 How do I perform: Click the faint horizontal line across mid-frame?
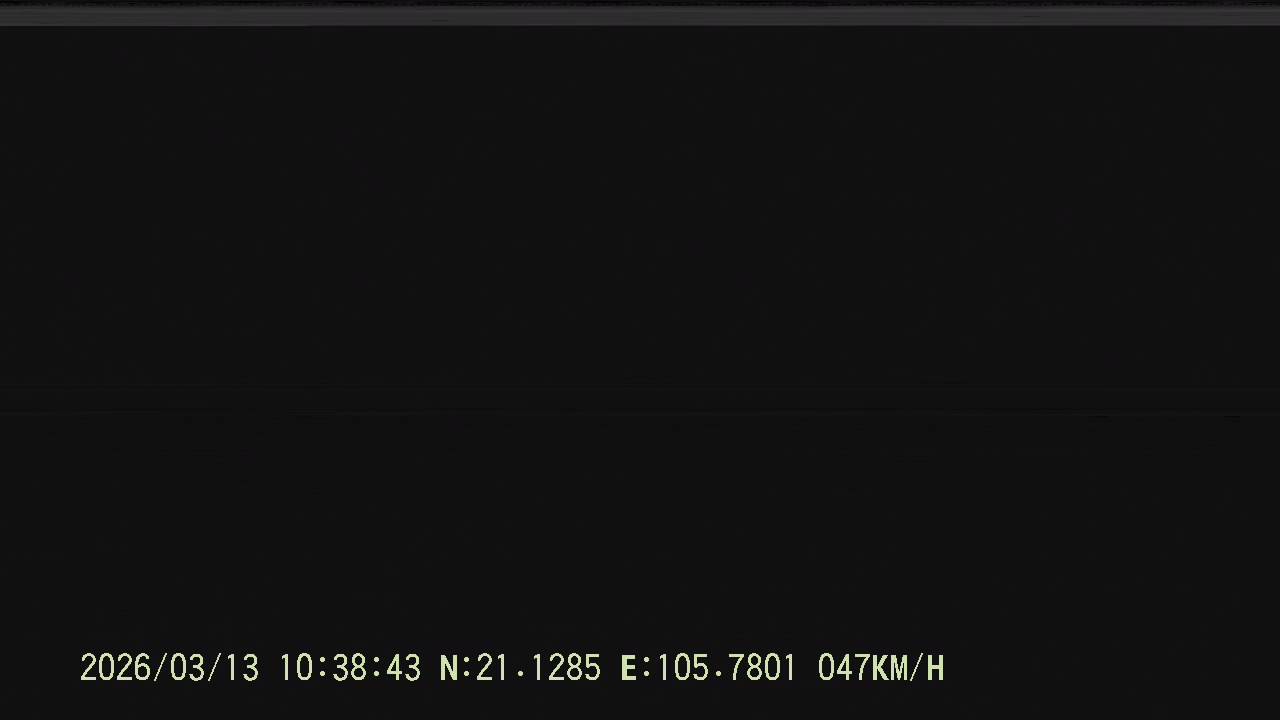coord(640,413)
